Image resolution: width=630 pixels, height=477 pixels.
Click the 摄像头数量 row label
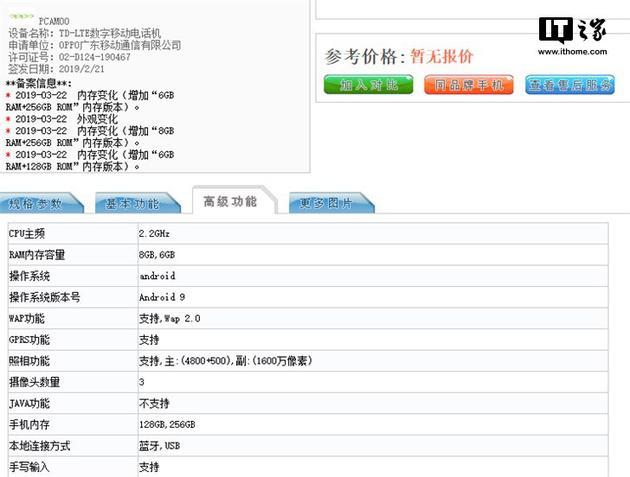tap(35, 382)
